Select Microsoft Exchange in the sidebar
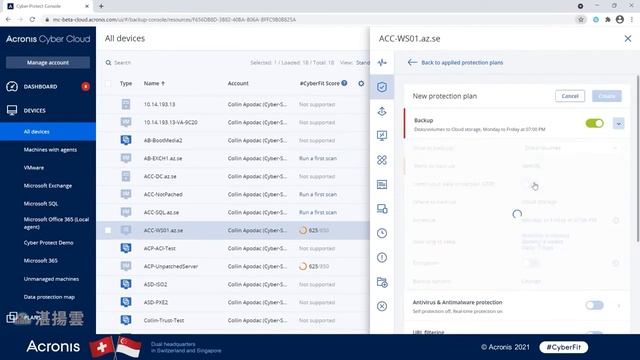Image resolution: width=640 pixels, height=360 pixels. point(48,186)
